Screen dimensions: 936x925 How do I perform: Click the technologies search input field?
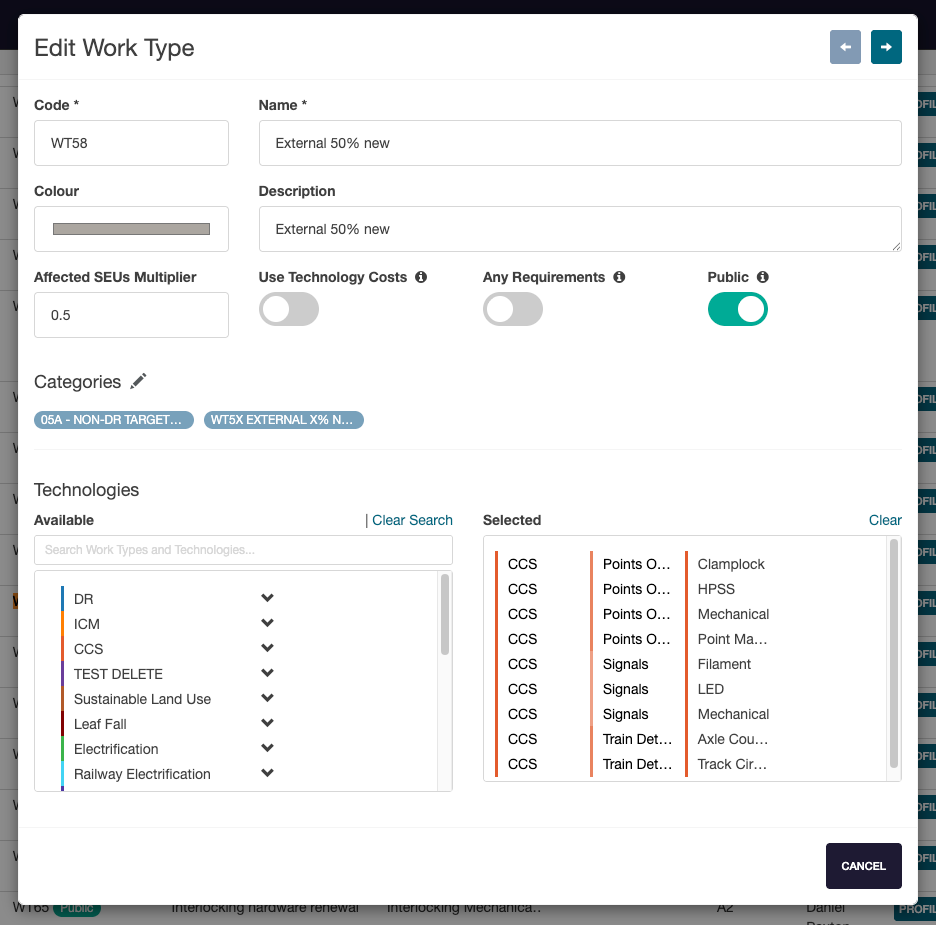coord(243,550)
